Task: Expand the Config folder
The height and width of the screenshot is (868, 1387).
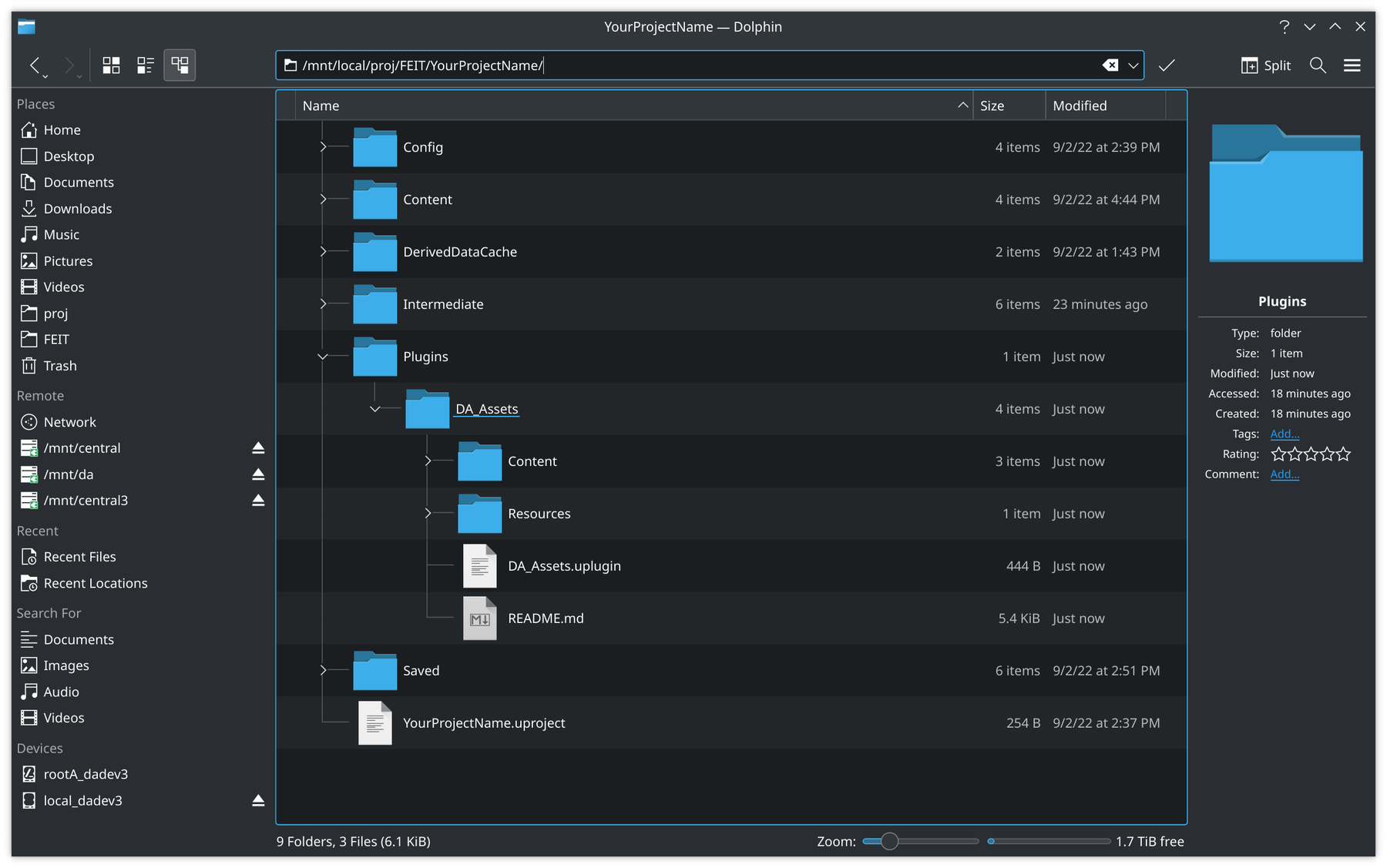Action: pos(323,147)
